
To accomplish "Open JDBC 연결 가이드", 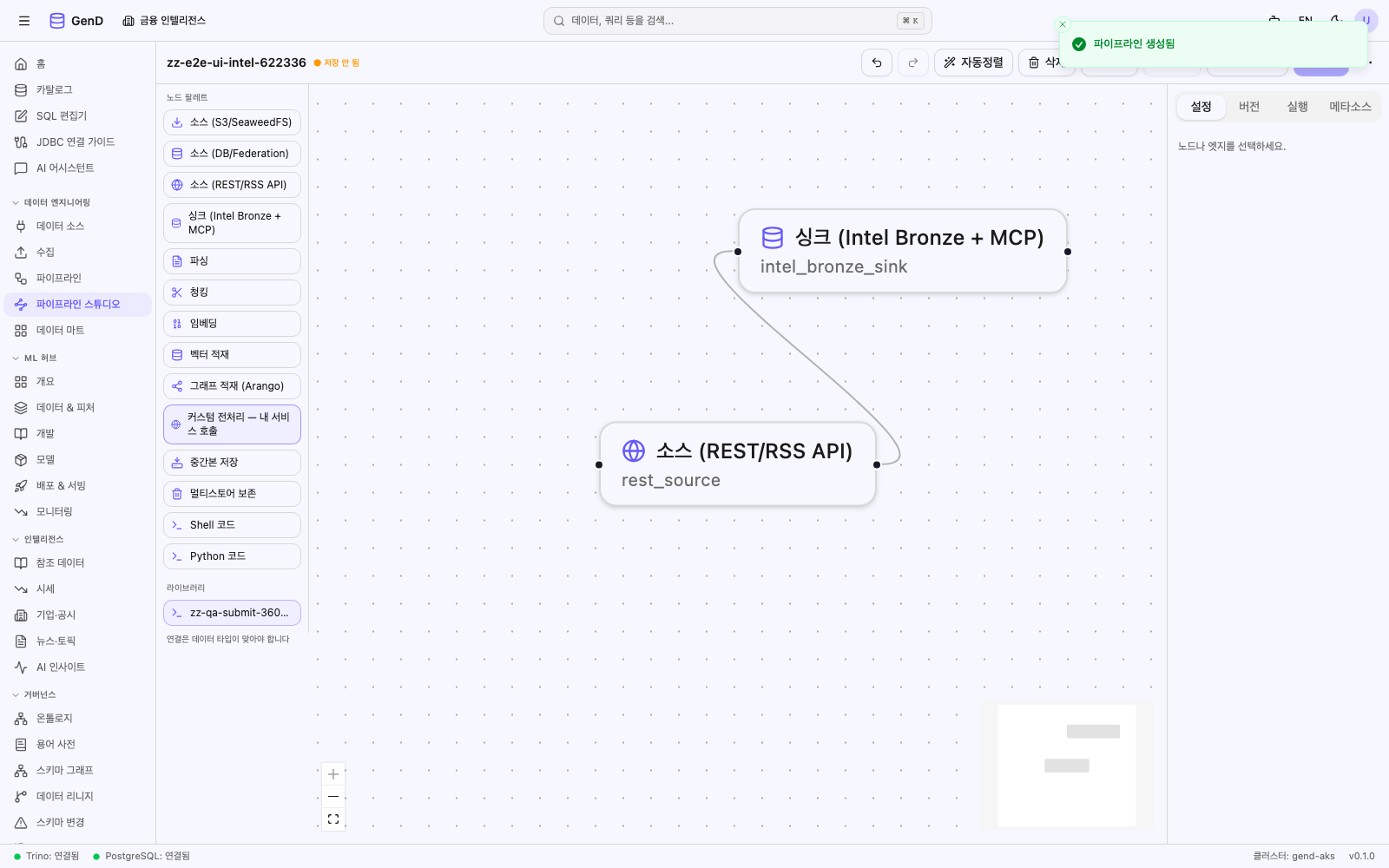I will pos(78,142).
